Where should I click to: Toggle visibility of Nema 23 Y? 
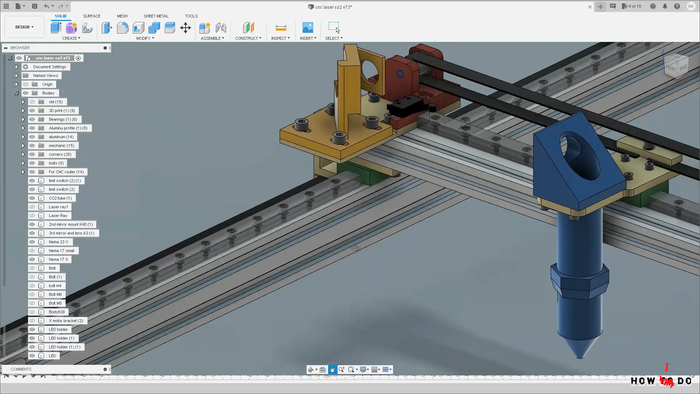pos(32,242)
